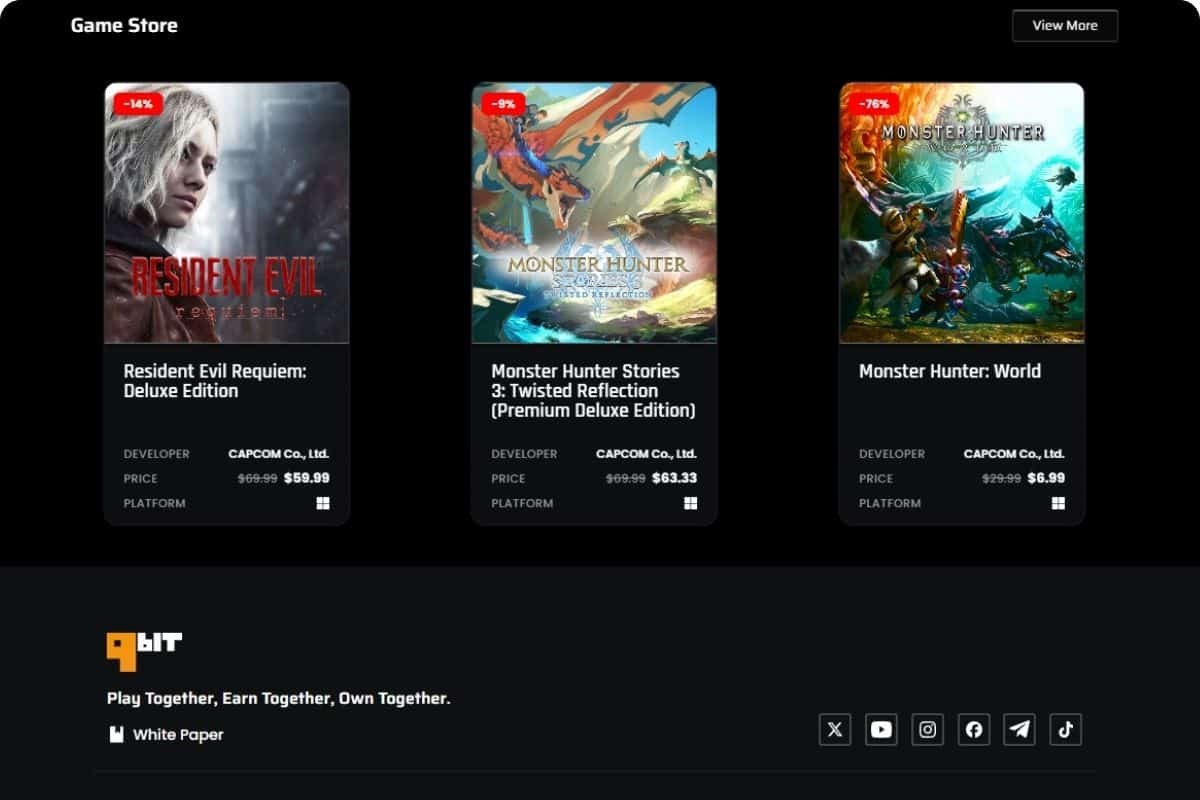Click the View More button

pos(1064,26)
